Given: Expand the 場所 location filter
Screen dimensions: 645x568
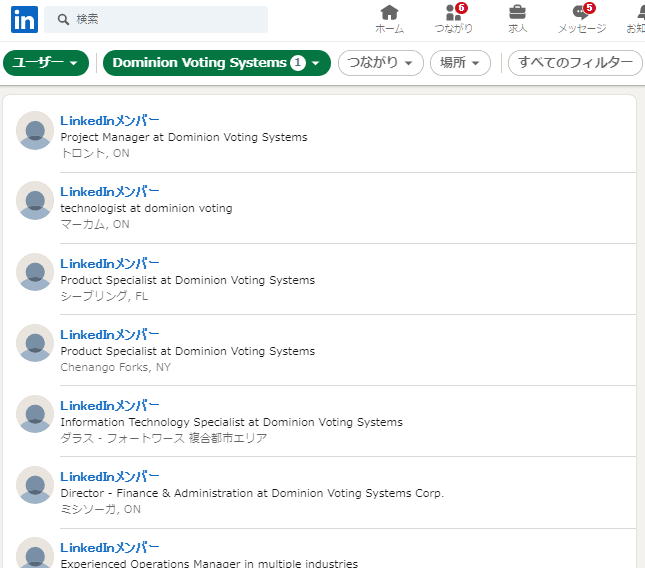Looking at the screenshot, I should tap(460, 63).
